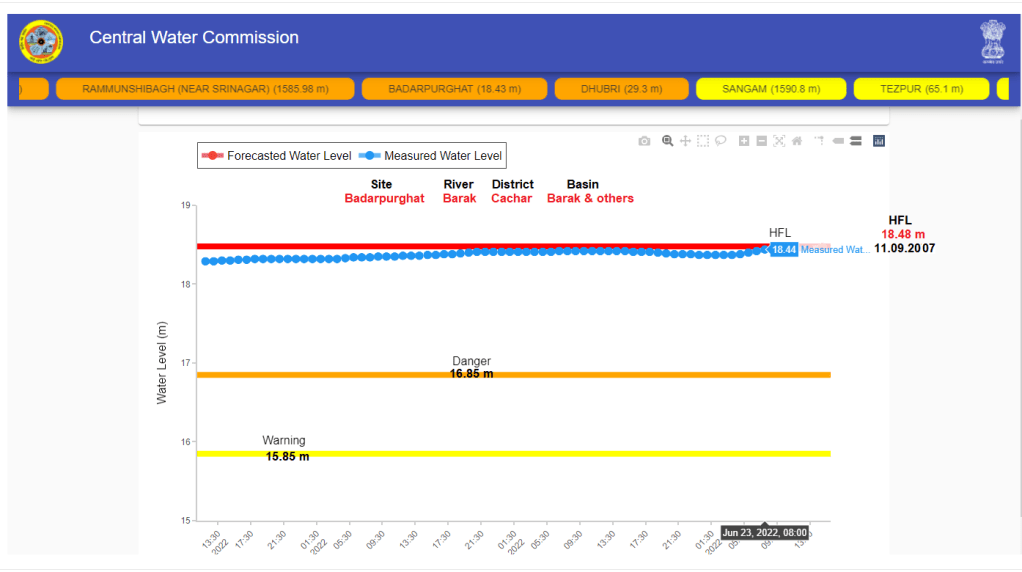This screenshot has height=572, width=1022.
Task: Download plot as PNG camera icon
Action: 644,141
